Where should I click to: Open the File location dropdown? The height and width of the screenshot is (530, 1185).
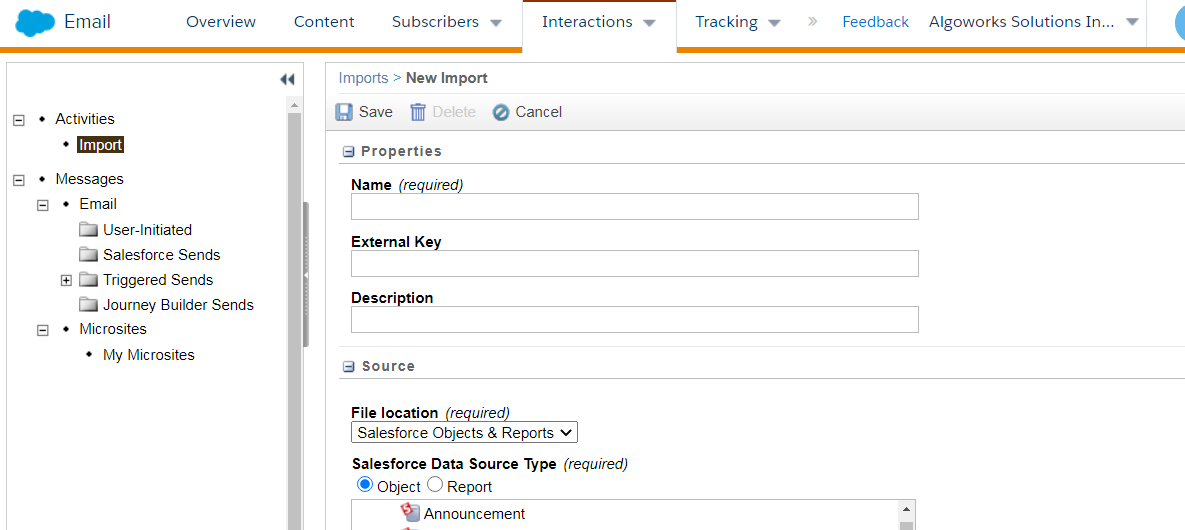pos(464,433)
